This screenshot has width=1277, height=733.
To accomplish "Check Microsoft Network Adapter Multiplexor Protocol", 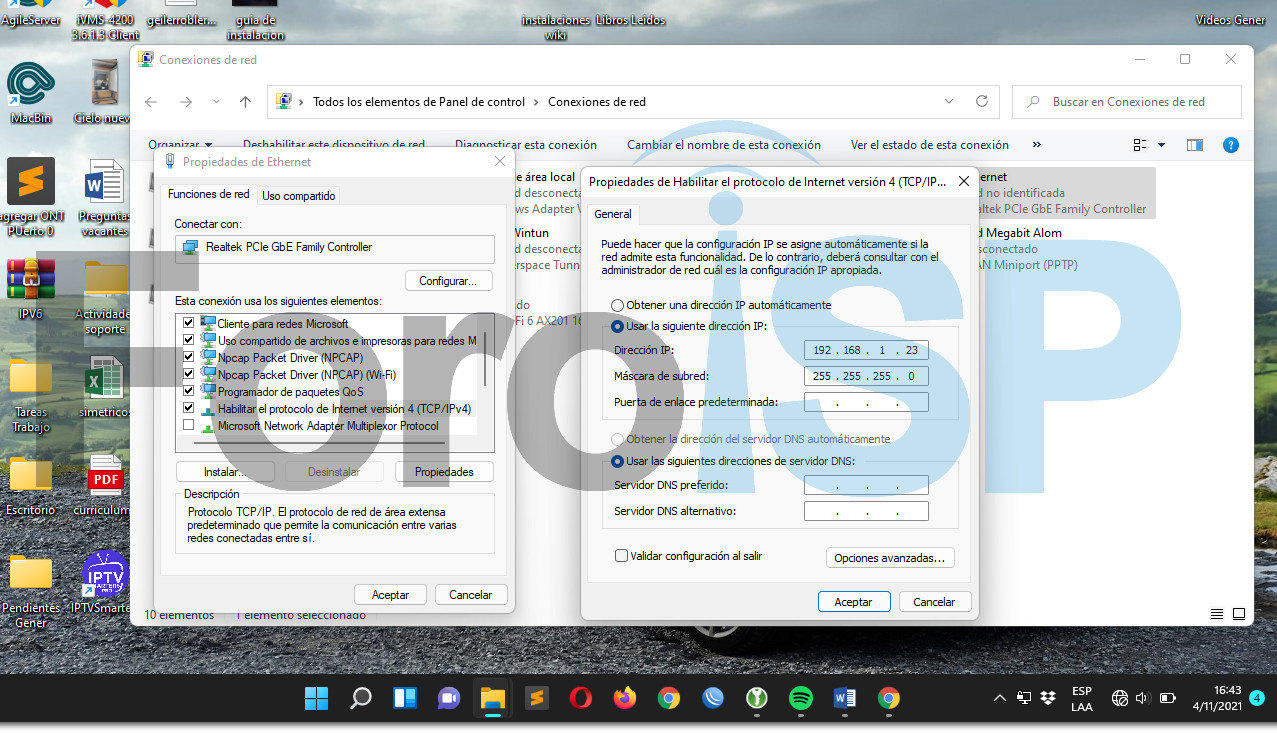I will coord(189,426).
